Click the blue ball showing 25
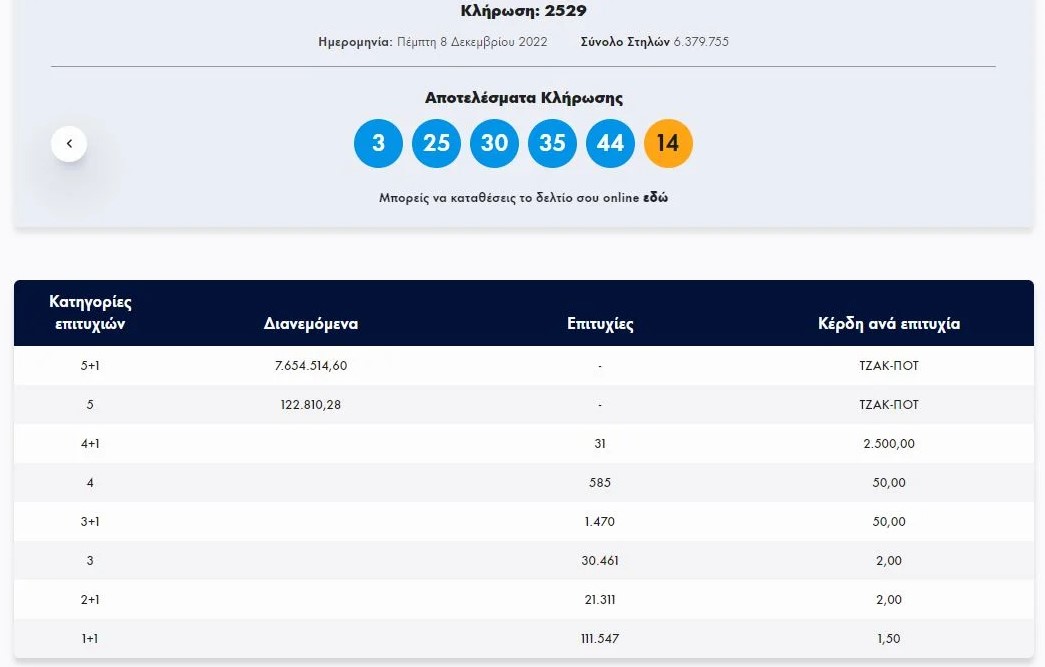Screen dimensions: 1045x667 coord(436,143)
